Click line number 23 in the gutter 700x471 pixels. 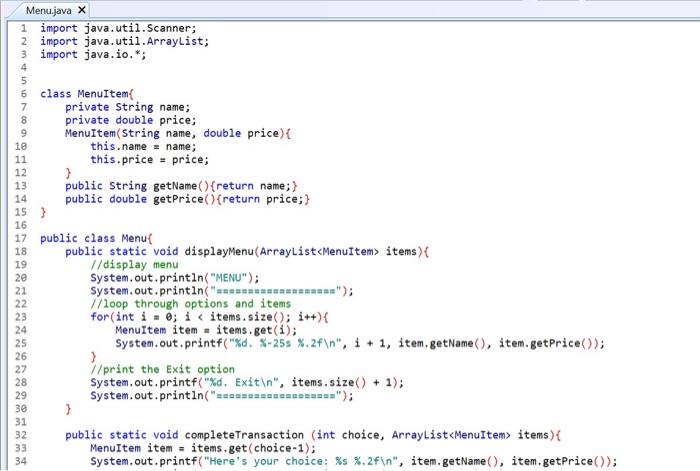coord(21,317)
